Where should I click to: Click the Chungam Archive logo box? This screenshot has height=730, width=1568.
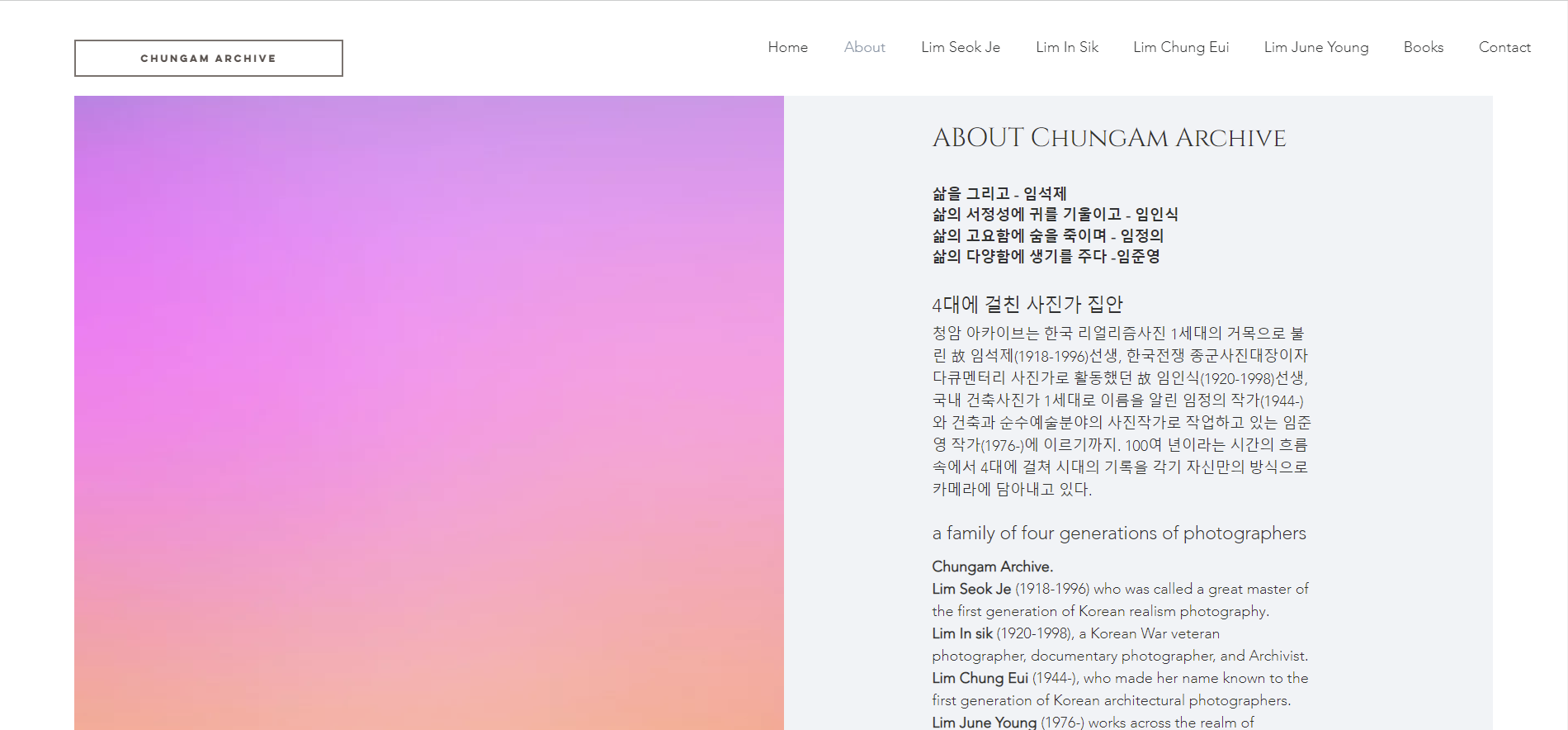[208, 59]
